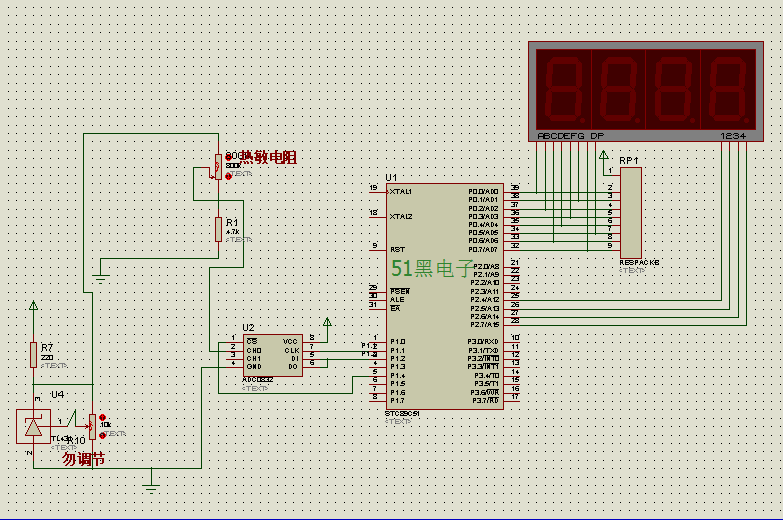The width and height of the screenshot is (783, 520).
Task: Select the U4 TL431 reference diode symbol
Action: coord(33,427)
